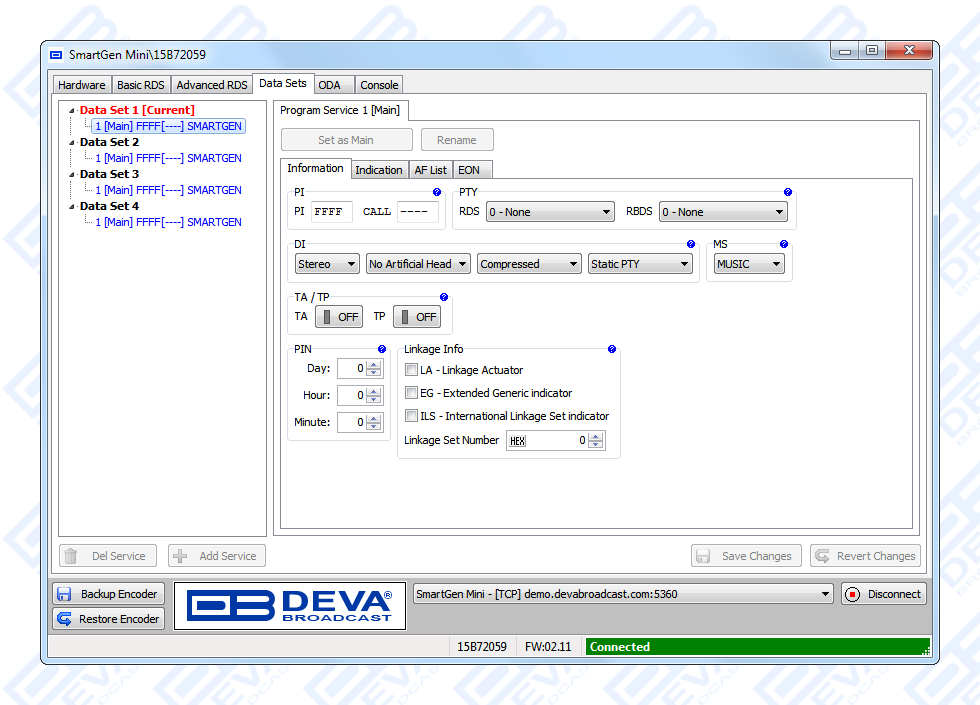Screen dimensions: 980x705
Task: Click the PI section help icon
Action: (437, 192)
